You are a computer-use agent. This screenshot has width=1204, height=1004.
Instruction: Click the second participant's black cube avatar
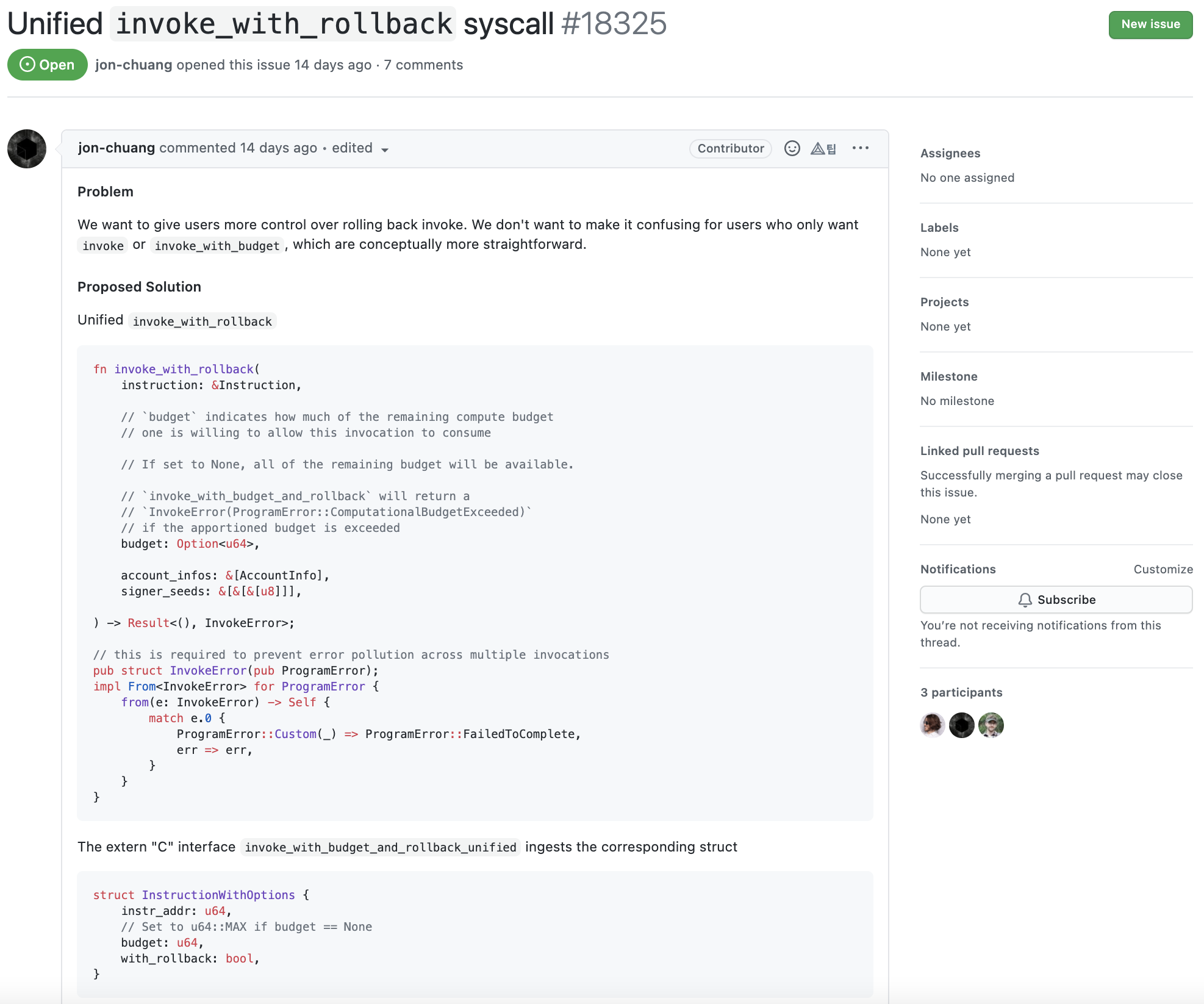[961, 725]
